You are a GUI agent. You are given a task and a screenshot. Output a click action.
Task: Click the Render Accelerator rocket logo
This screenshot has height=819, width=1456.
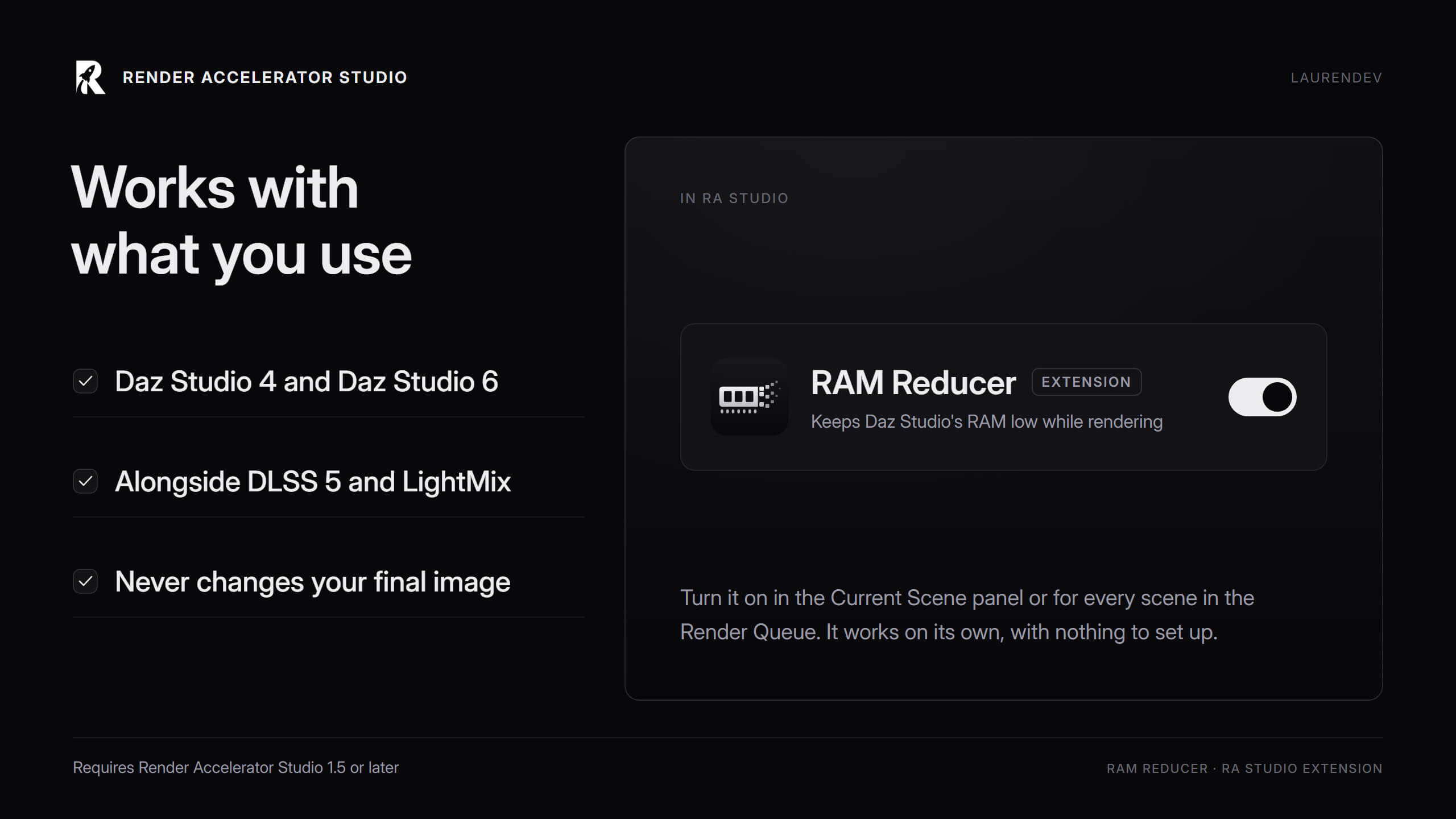(90, 77)
